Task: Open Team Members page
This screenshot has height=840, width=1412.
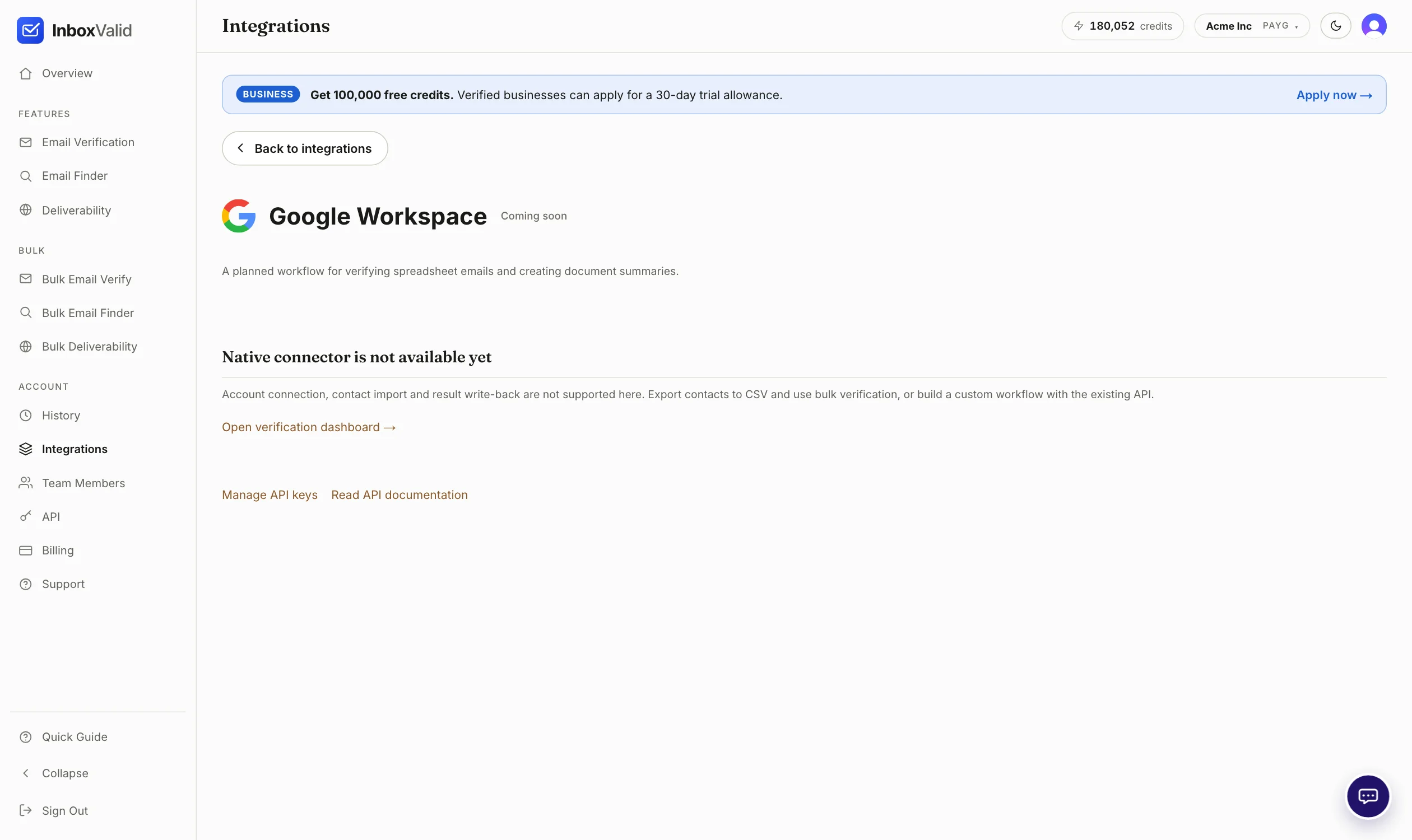Action: tap(83, 483)
